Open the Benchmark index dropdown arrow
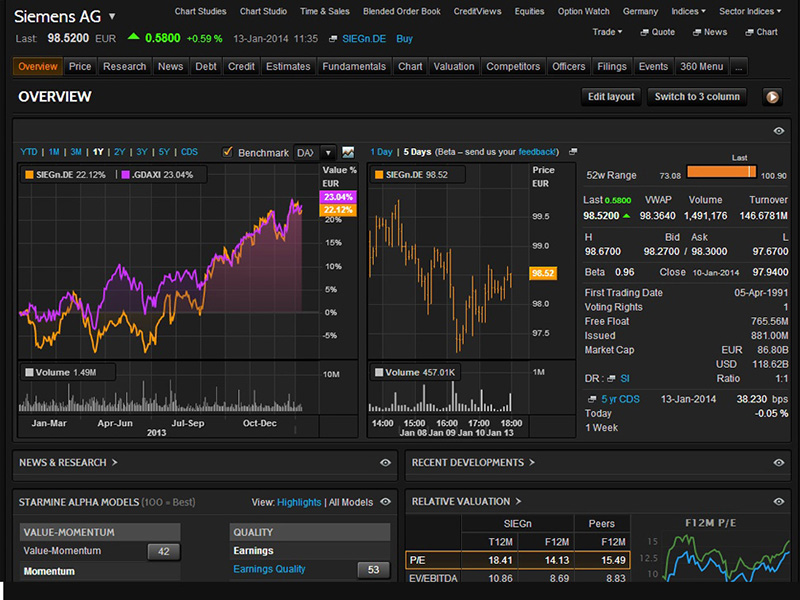 327,153
